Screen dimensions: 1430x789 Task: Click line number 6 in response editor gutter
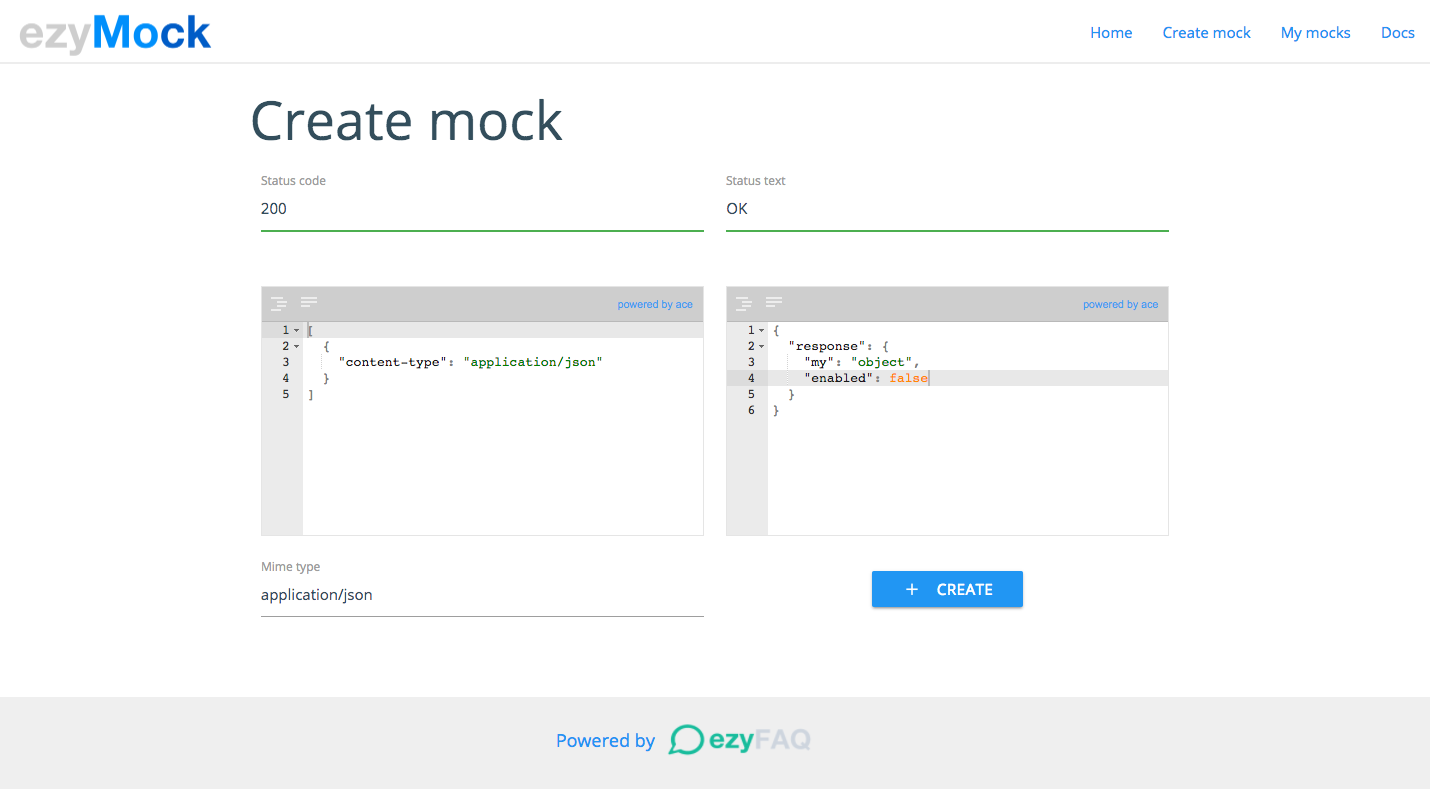(751, 410)
